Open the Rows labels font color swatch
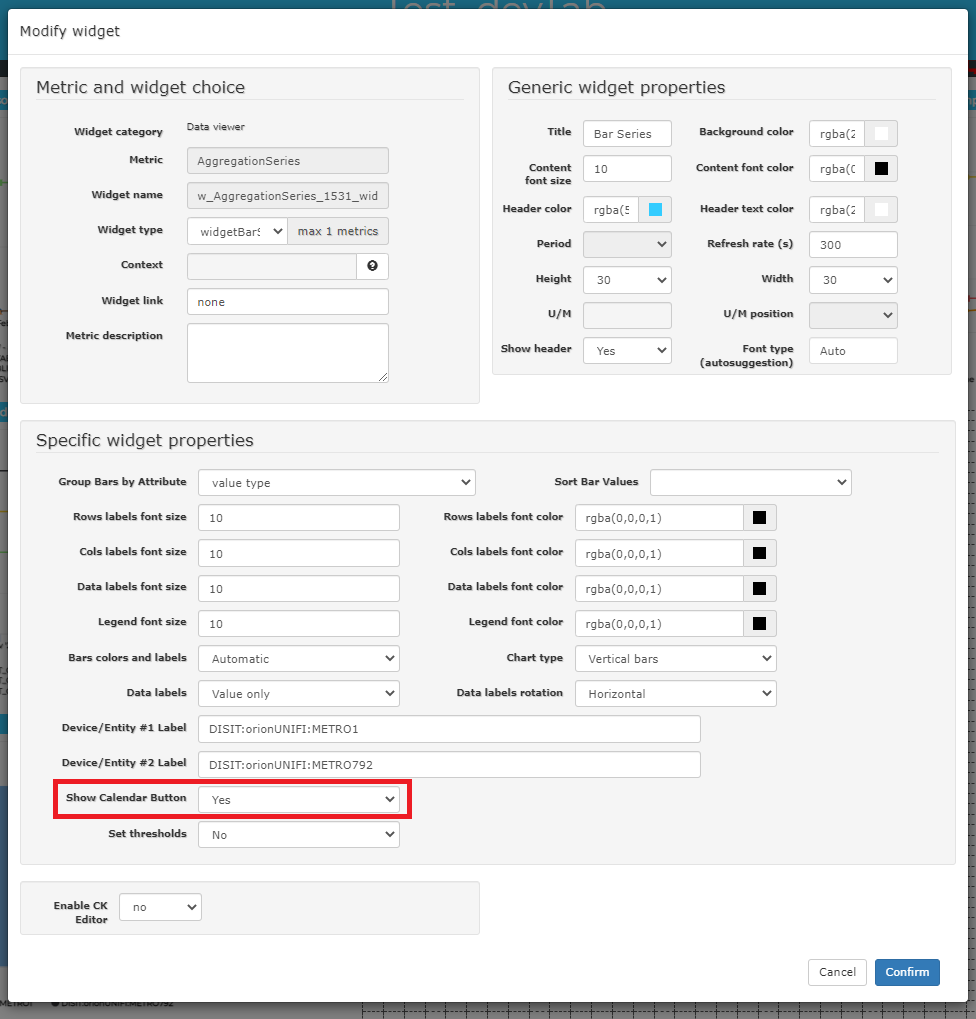Image resolution: width=976 pixels, height=1019 pixels. pyautogui.click(x=759, y=518)
